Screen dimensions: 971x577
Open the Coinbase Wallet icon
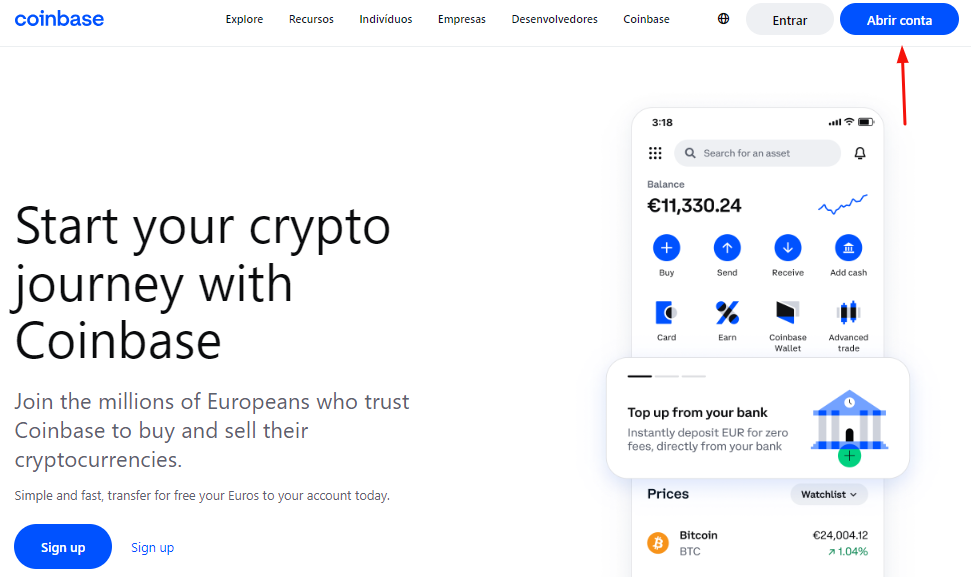click(788, 313)
